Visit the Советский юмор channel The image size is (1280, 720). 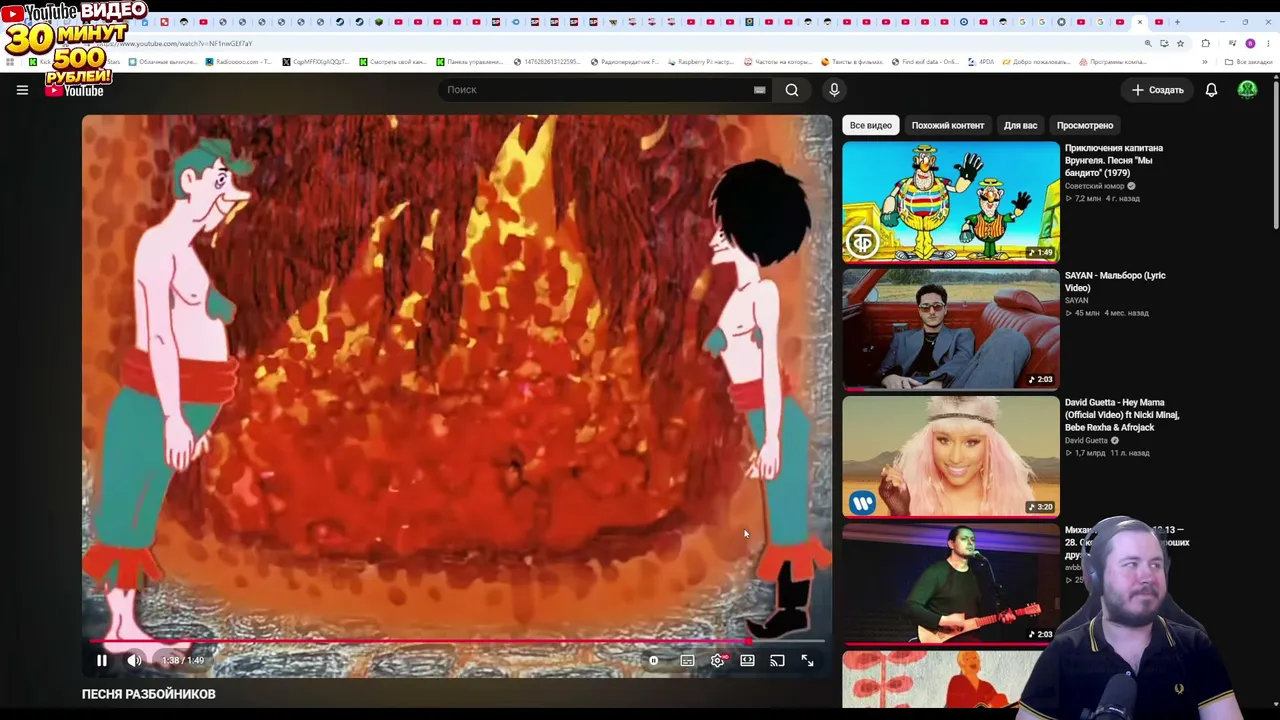pos(1095,186)
